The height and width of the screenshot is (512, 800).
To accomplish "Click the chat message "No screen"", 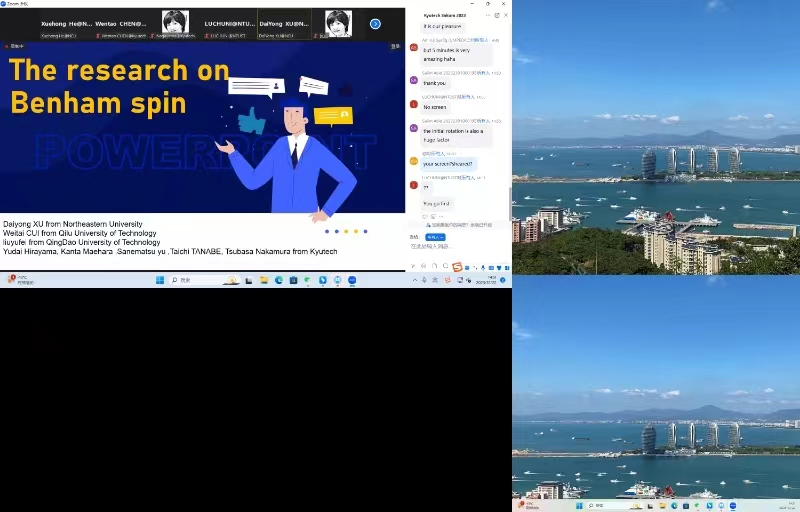I will point(435,107).
